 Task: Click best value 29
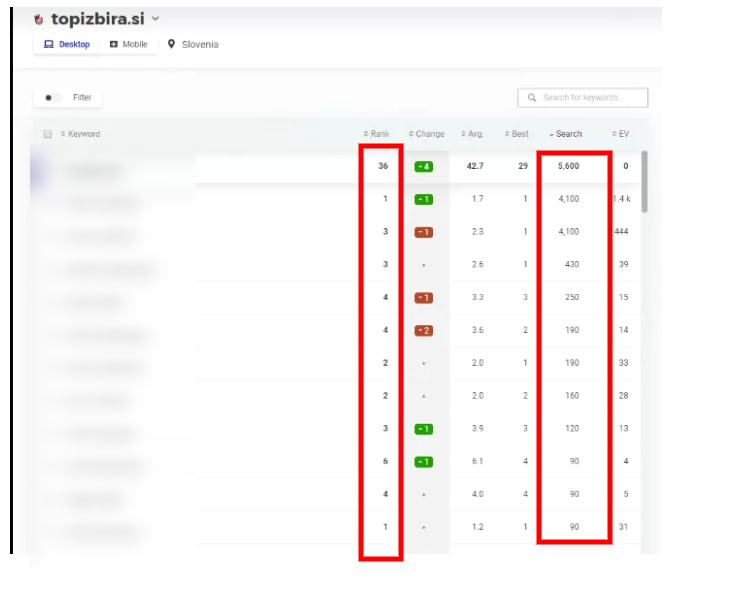coord(523,166)
